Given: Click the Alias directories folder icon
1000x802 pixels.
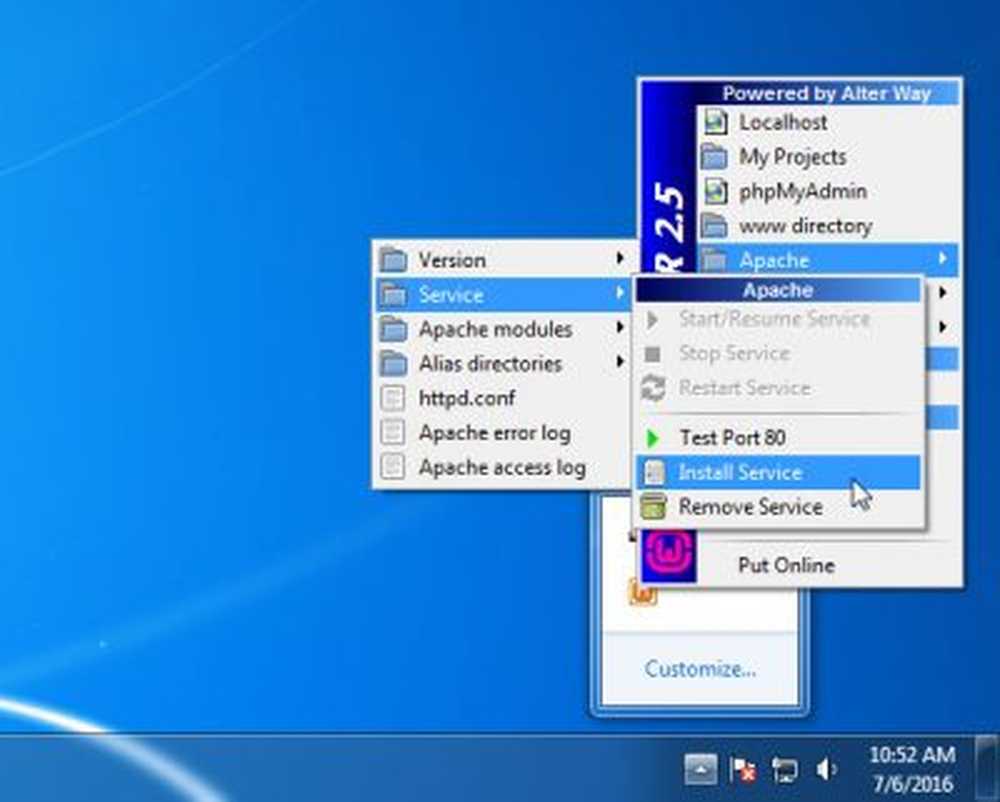Looking at the screenshot, I should pyautogui.click(x=393, y=363).
